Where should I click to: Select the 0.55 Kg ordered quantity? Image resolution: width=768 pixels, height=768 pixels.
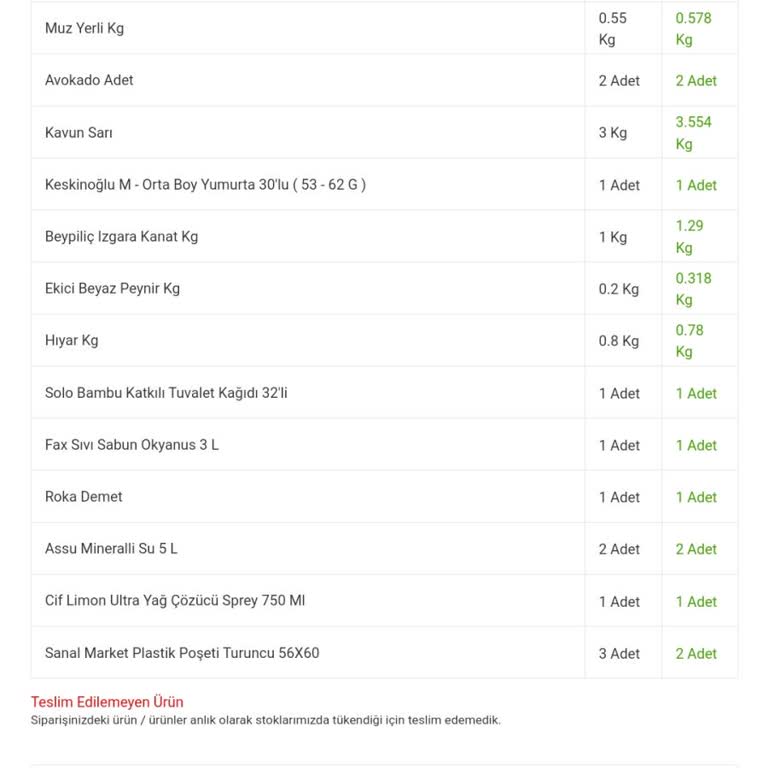coord(613,29)
